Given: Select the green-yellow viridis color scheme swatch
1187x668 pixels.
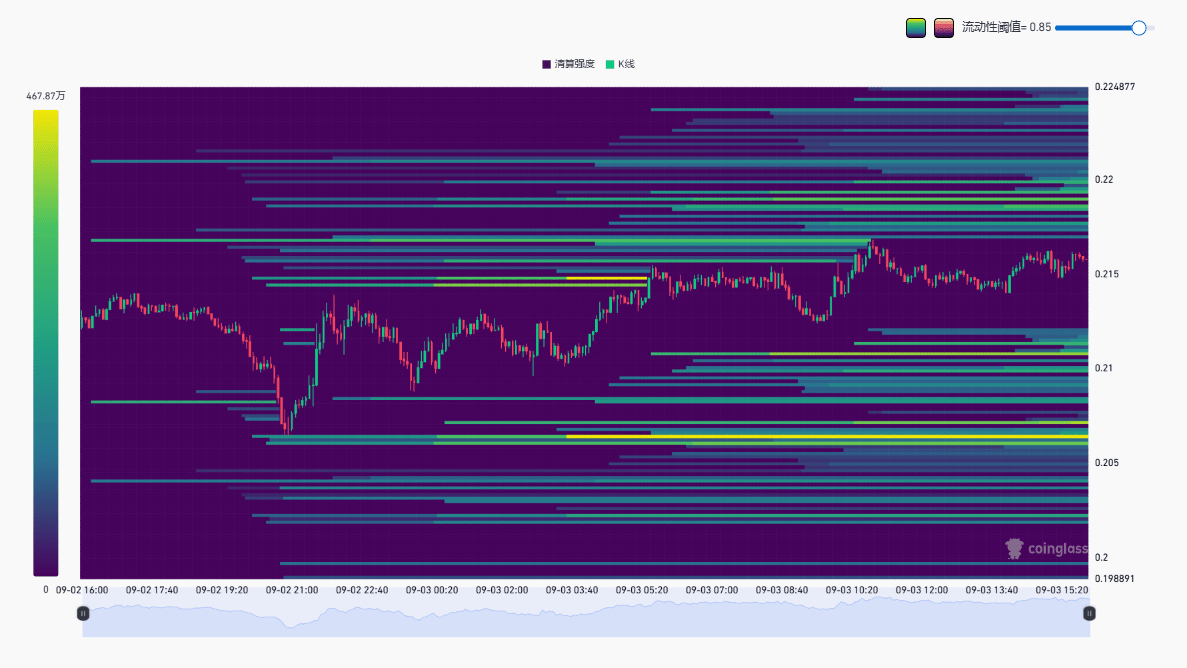Looking at the screenshot, I should click(916, 28).
